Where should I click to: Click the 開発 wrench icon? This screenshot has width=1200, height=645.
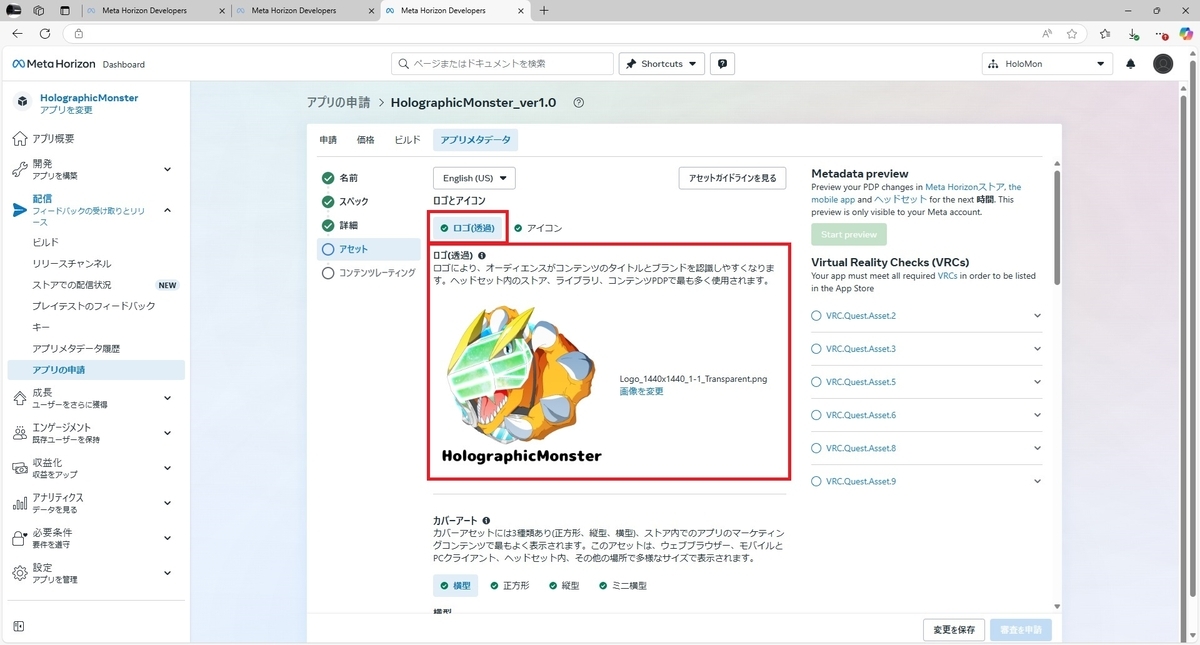20,169
